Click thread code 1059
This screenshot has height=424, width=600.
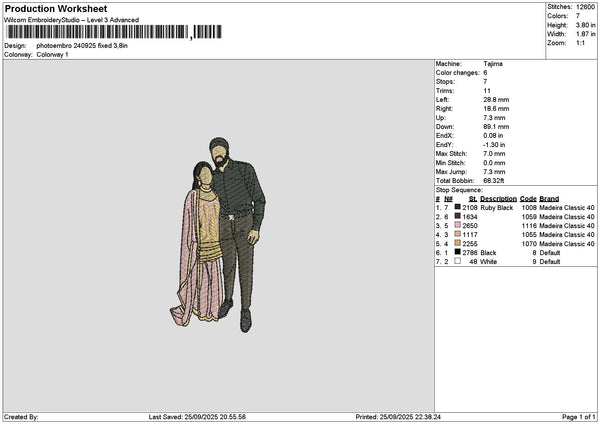pyautogui.click(x=529, y=217)
